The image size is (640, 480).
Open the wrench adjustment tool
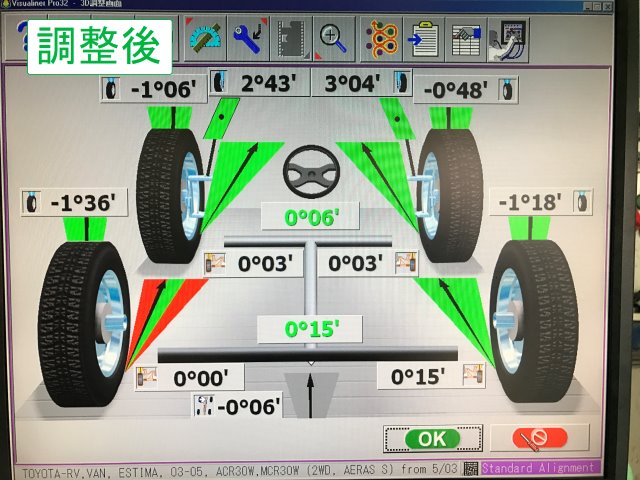246,37
